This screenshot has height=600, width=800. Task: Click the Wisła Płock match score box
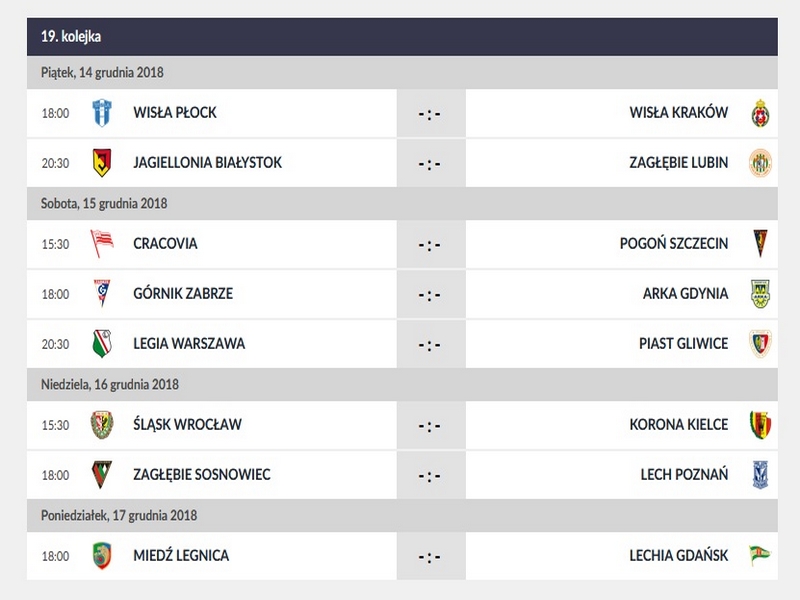(430, 113)
